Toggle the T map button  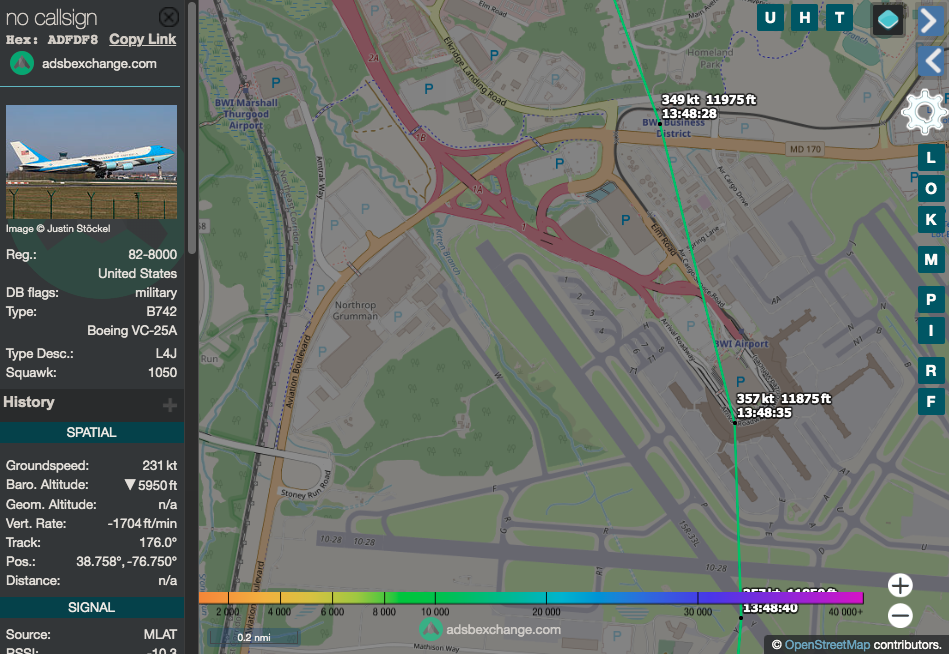click(x=839, y=18)
